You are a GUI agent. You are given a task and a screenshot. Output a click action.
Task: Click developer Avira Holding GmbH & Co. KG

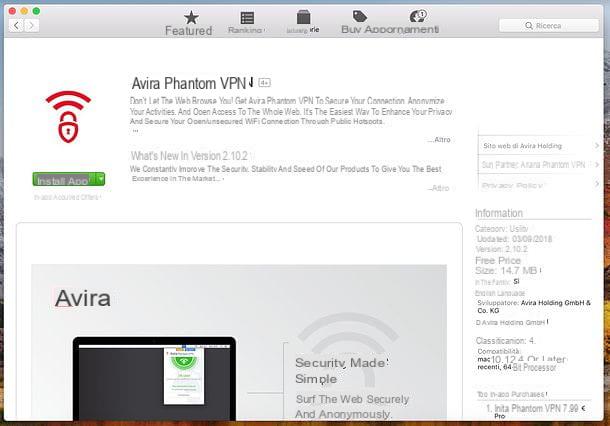click(x=534, y=307)
